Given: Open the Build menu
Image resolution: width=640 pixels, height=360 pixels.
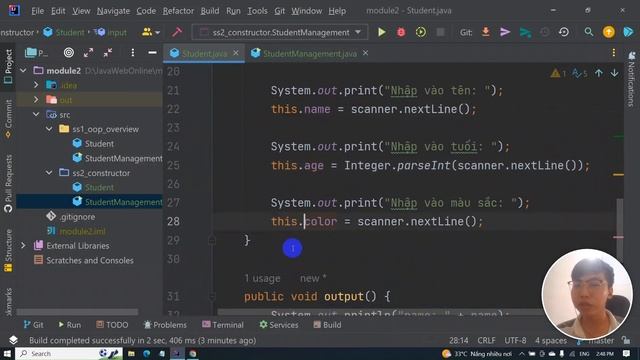Looking at the screenshot, I should pos(210,11).
